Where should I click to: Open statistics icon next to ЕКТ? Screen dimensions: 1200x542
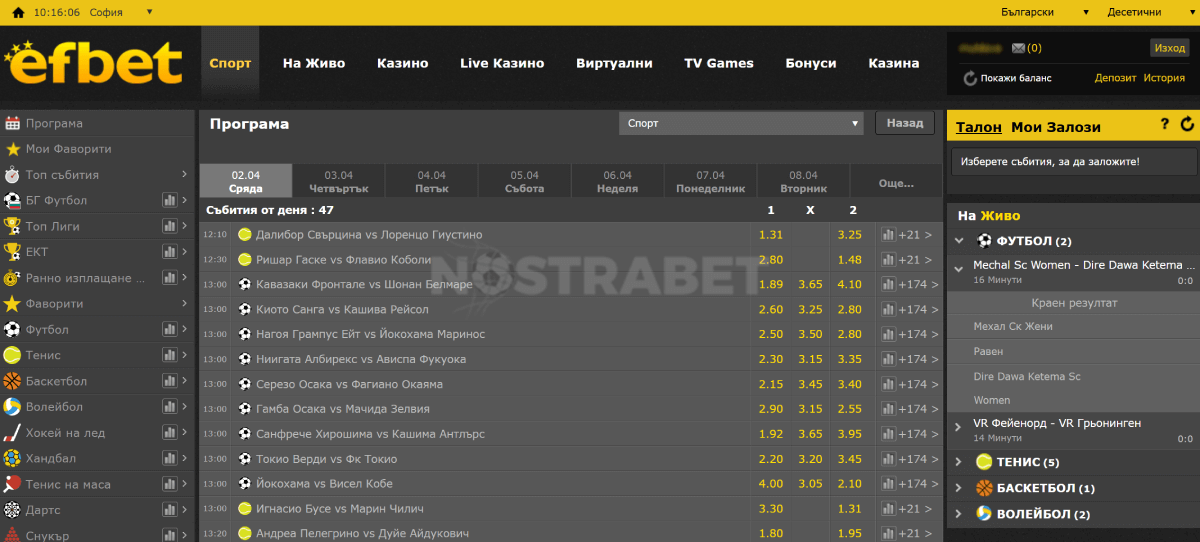coord(169,252)
